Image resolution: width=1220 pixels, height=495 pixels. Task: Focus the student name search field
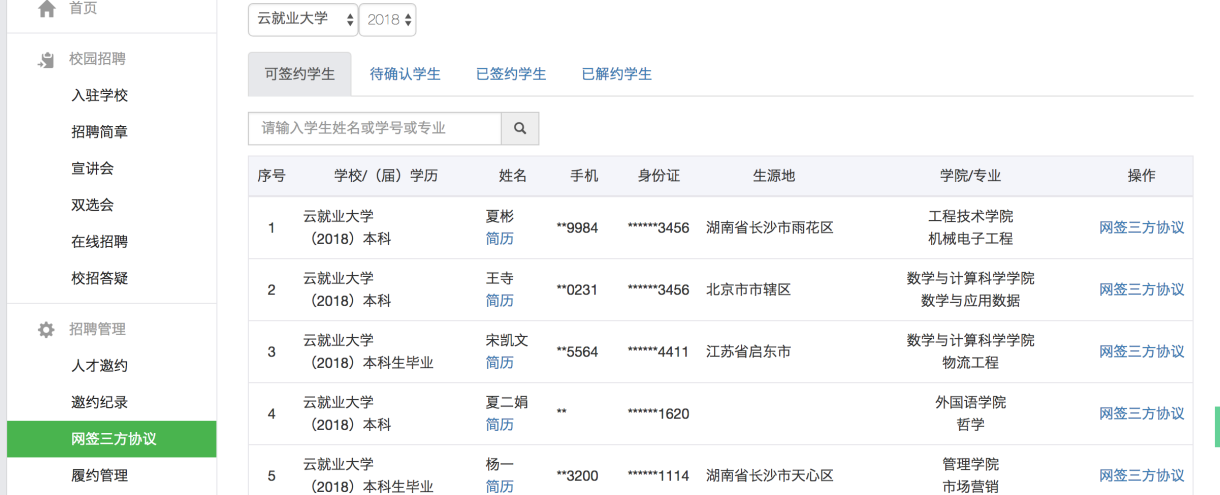coord(374,129)
